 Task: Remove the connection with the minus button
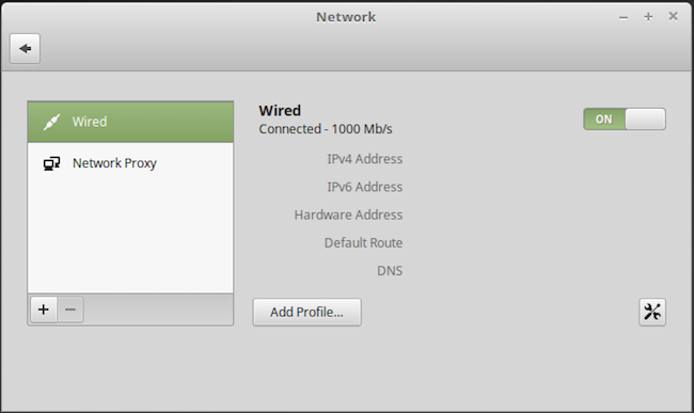(x=70, y=310)
